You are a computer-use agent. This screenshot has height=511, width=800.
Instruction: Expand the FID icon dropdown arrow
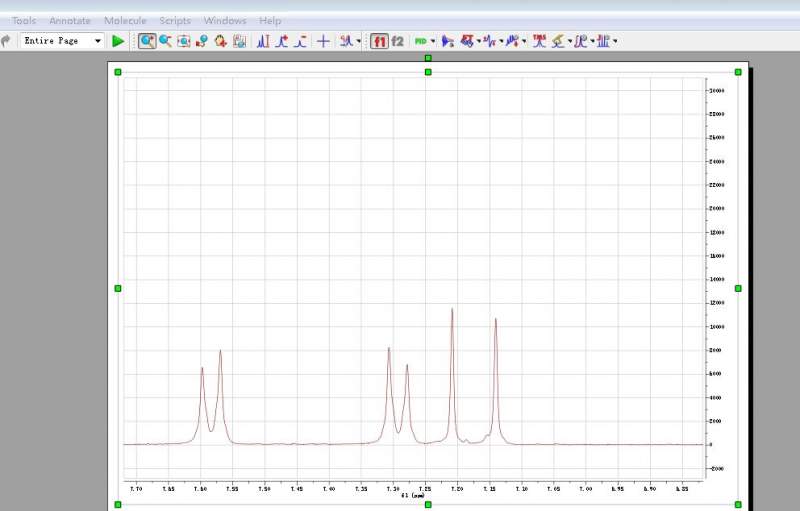pyautogui.click(x=433, y=41)
